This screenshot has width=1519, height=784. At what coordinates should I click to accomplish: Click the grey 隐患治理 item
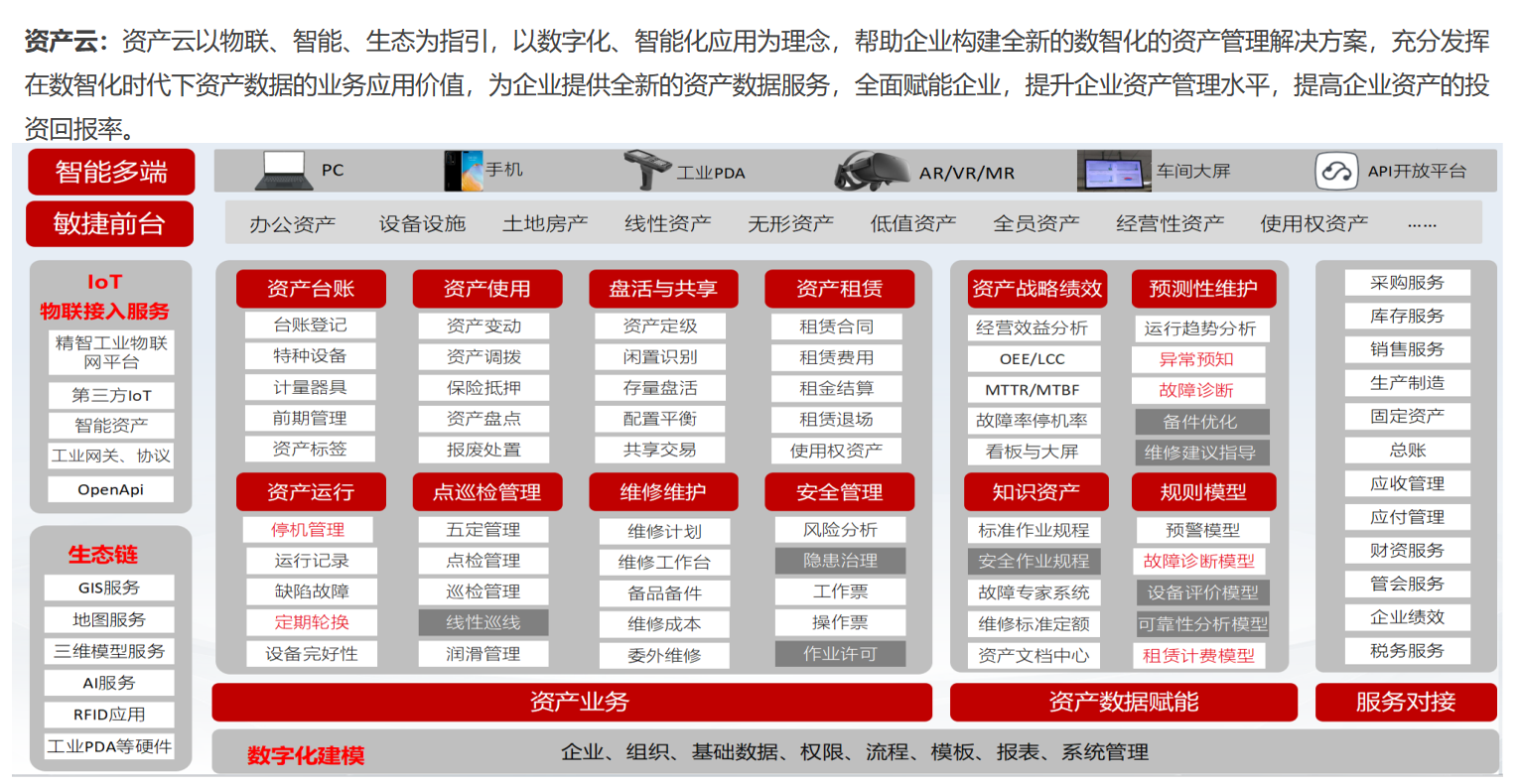[x=840, y=561]
